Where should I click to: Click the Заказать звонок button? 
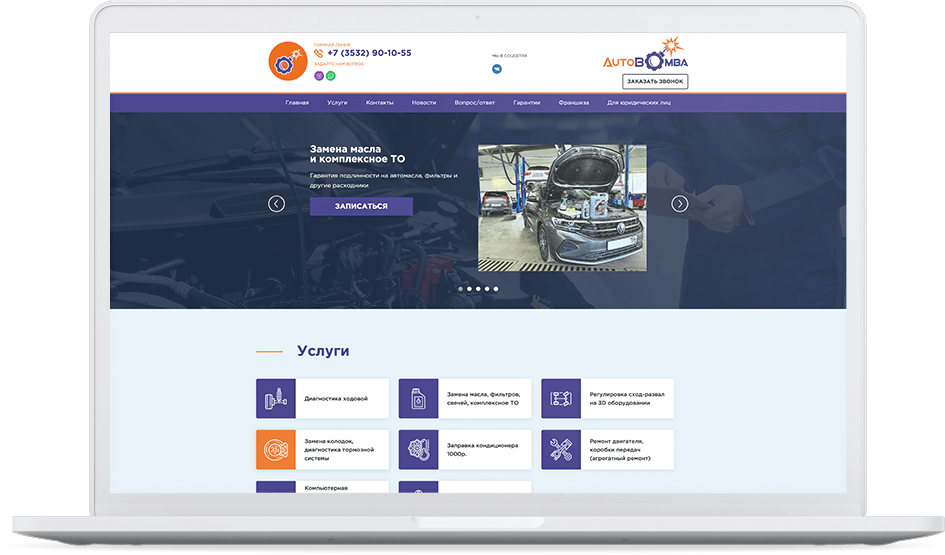[x=655, y=81]
